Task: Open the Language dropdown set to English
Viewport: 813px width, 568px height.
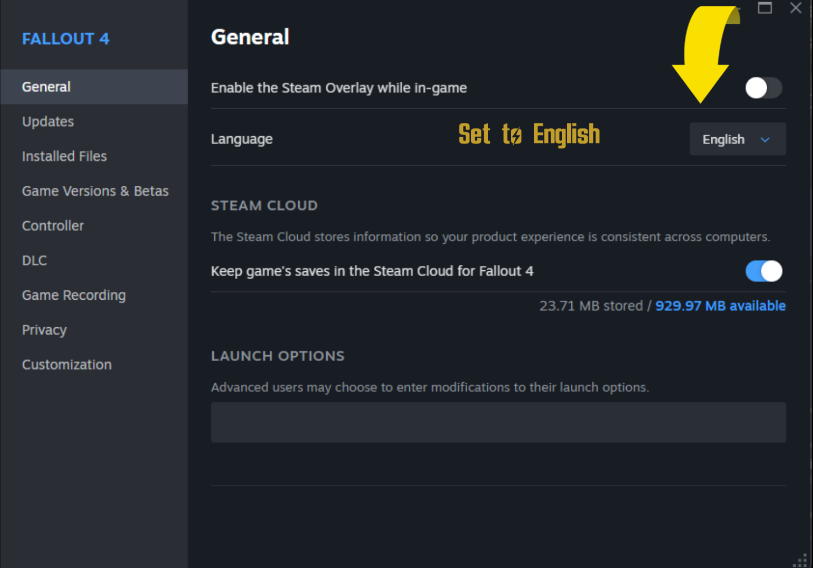Action: (737, 139)
